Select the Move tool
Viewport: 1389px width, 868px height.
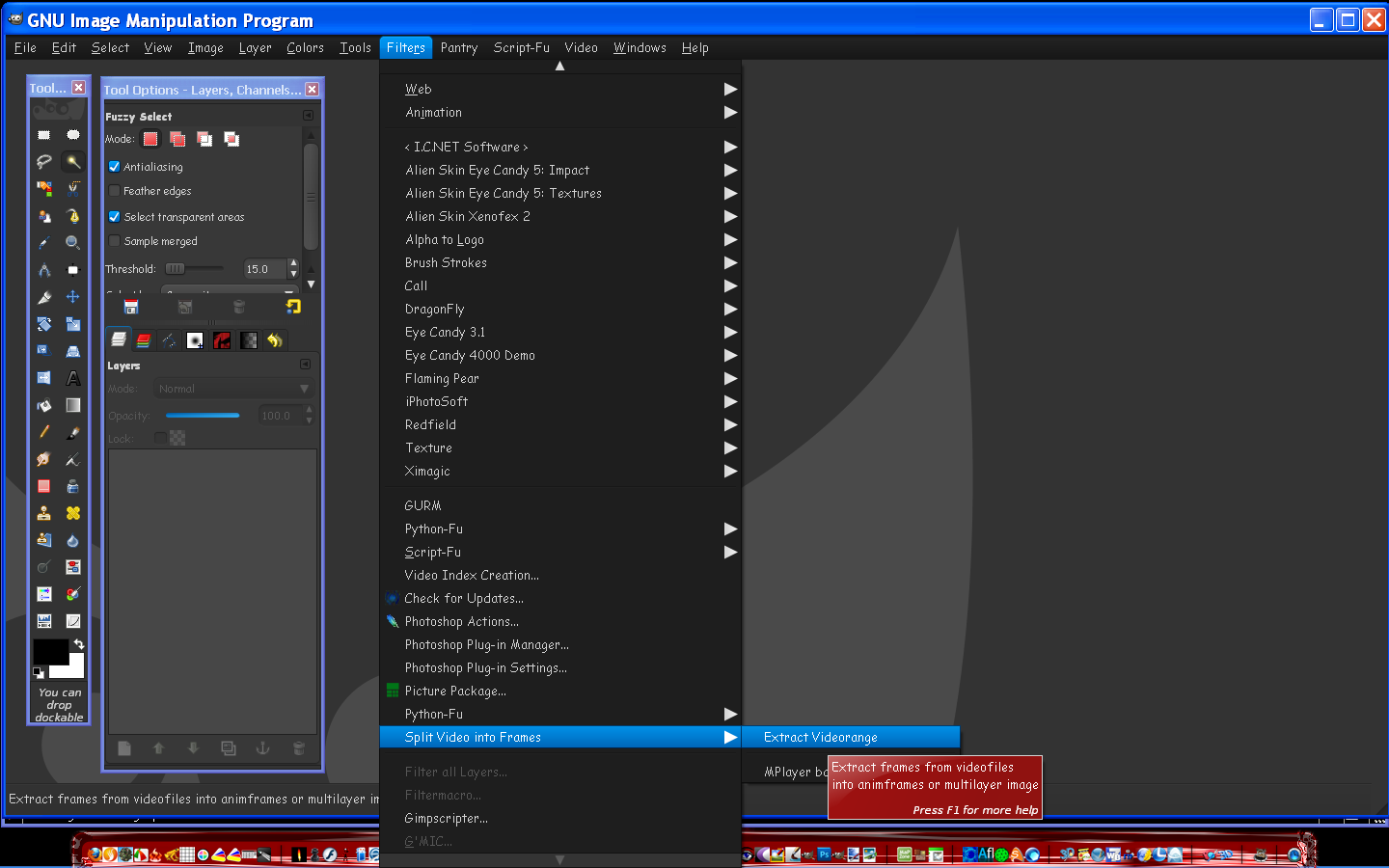tap(73, 297)
